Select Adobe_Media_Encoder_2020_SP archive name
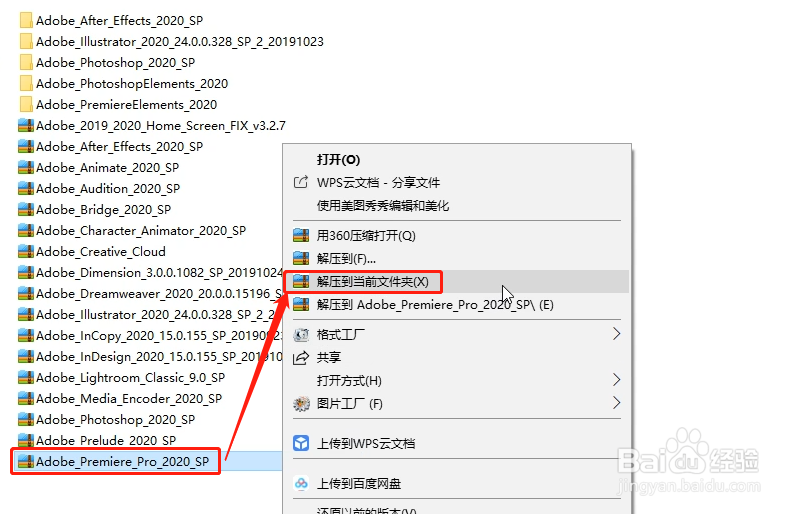The height and width of the screenshot is (514, 805). (x=129, y=399)
